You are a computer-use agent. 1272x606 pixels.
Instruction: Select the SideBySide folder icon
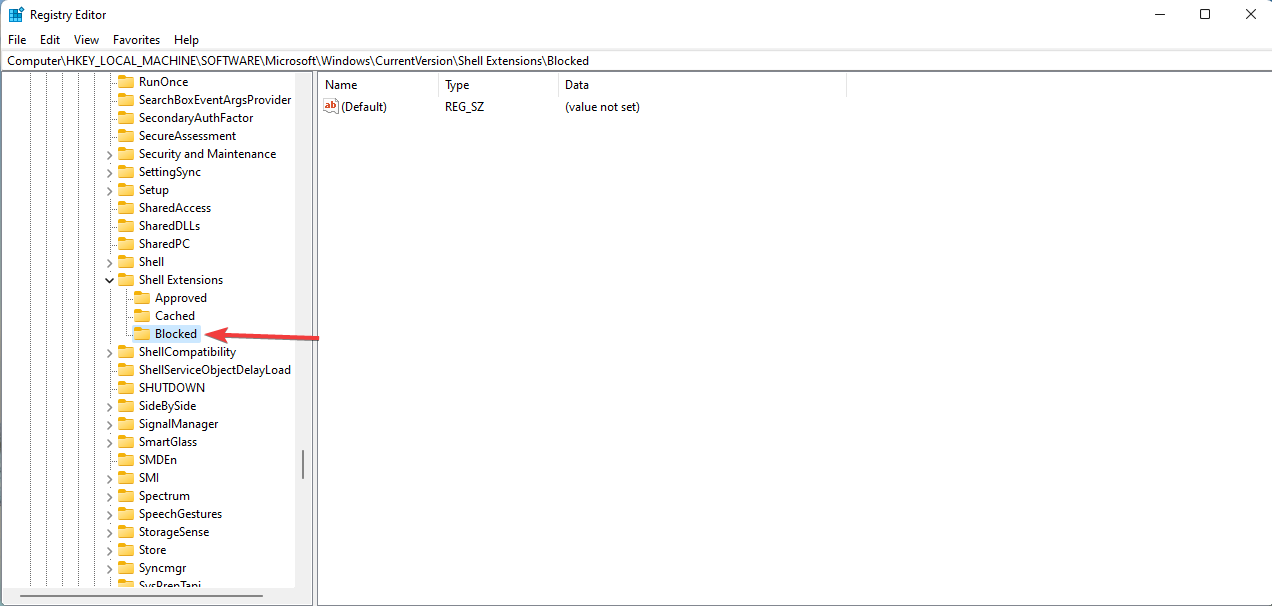(x=125, y=406)
